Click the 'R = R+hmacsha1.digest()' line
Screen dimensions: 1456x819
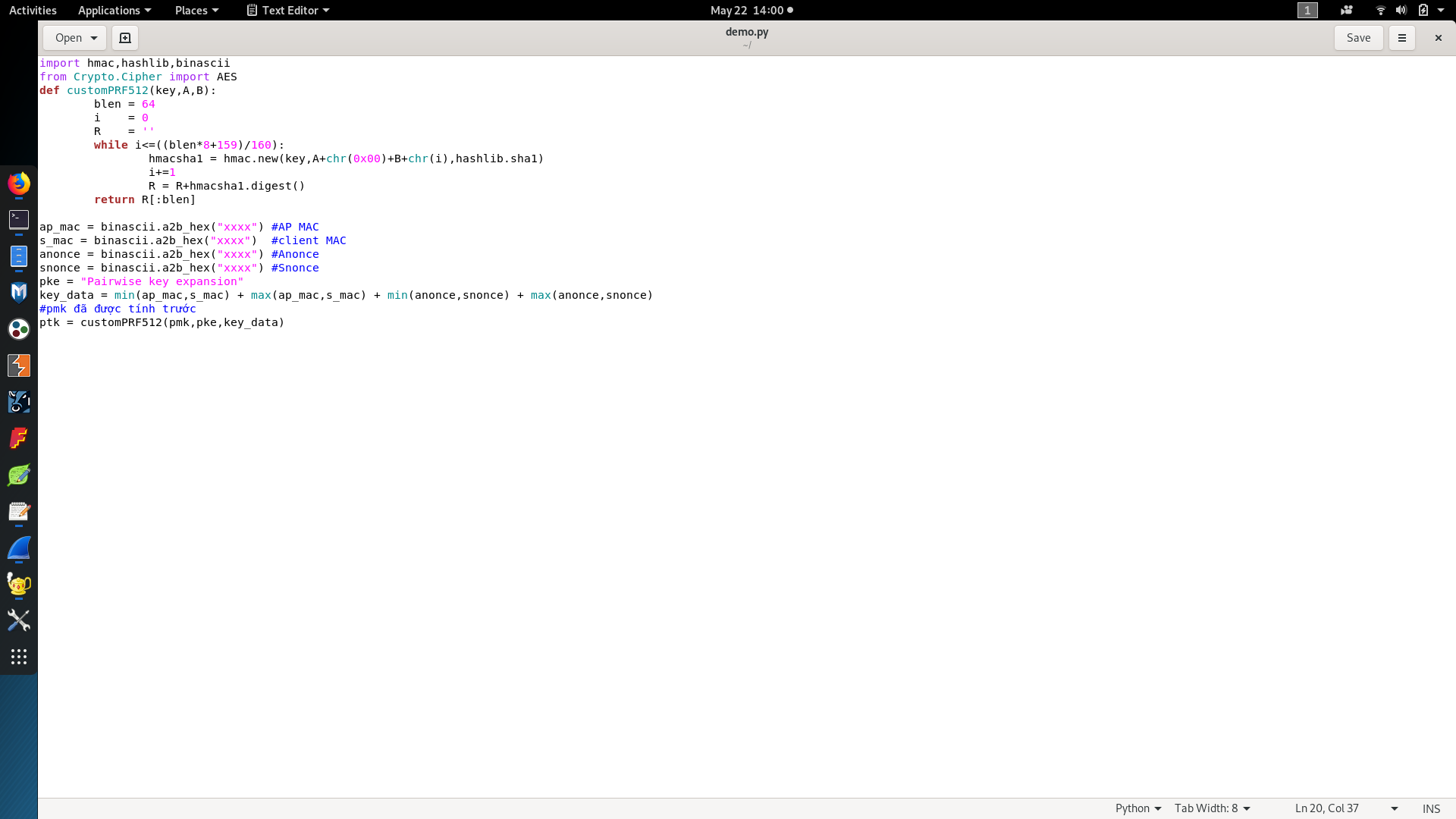pos(227,186)
